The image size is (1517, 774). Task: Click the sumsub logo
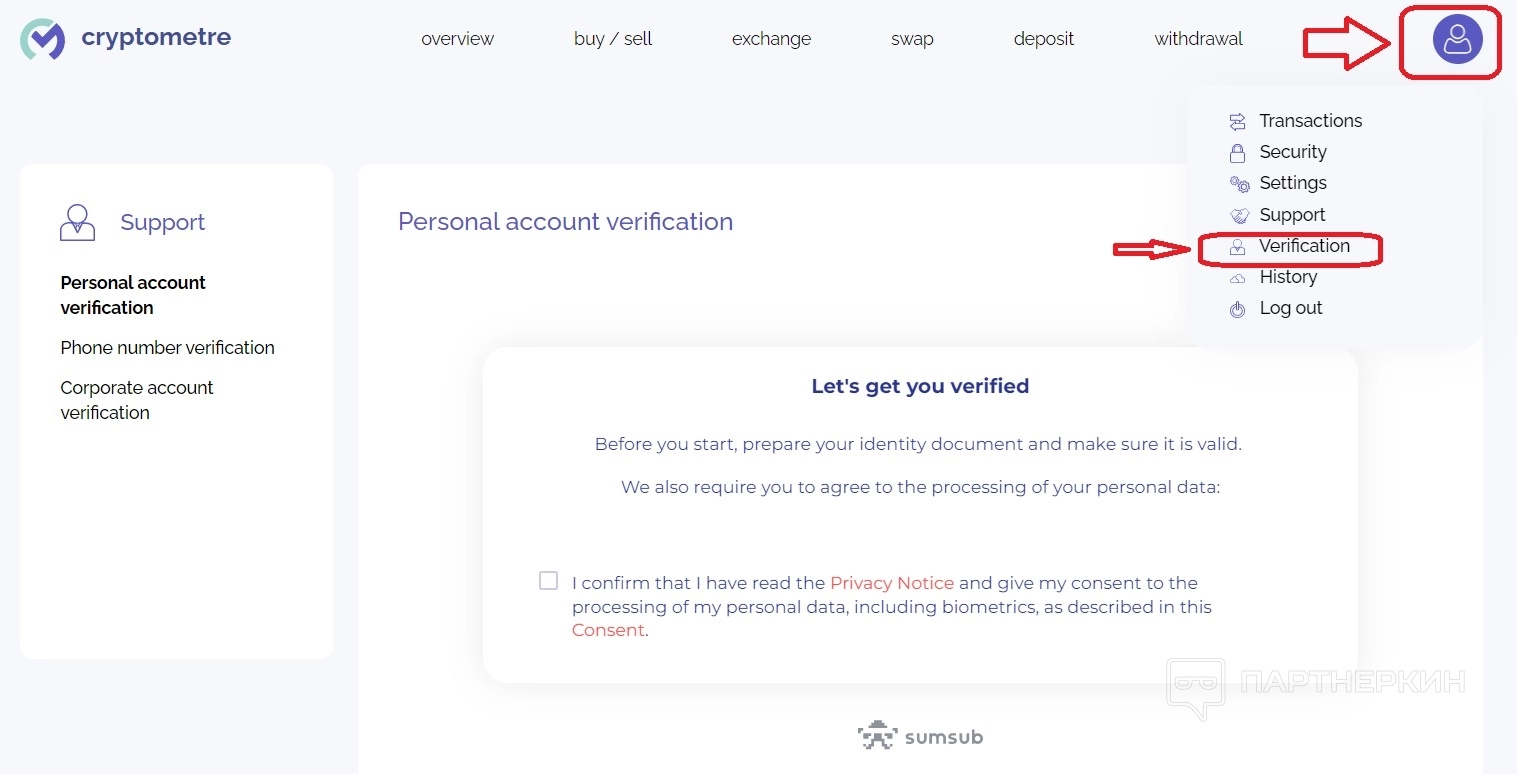click(920, 736)
